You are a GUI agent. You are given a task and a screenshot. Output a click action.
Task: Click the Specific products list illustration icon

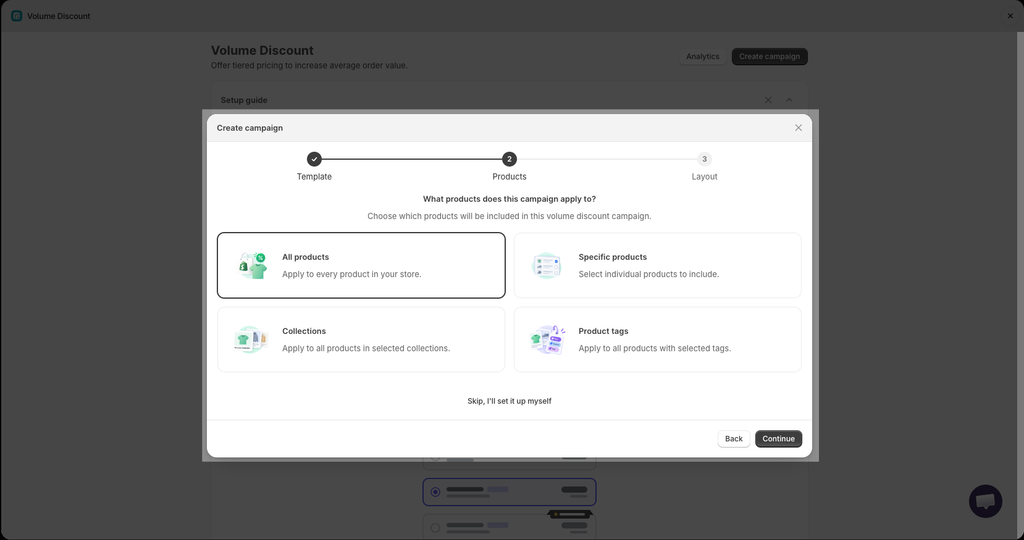[547, 265]
